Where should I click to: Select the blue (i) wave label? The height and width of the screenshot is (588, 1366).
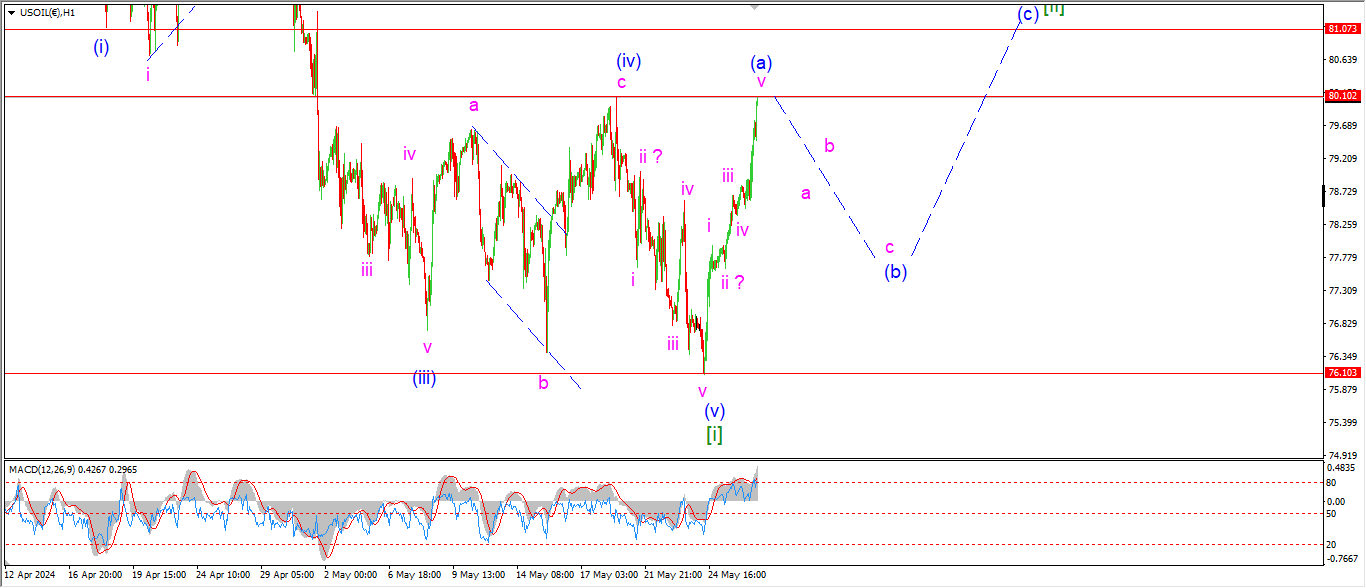[101, 46]
